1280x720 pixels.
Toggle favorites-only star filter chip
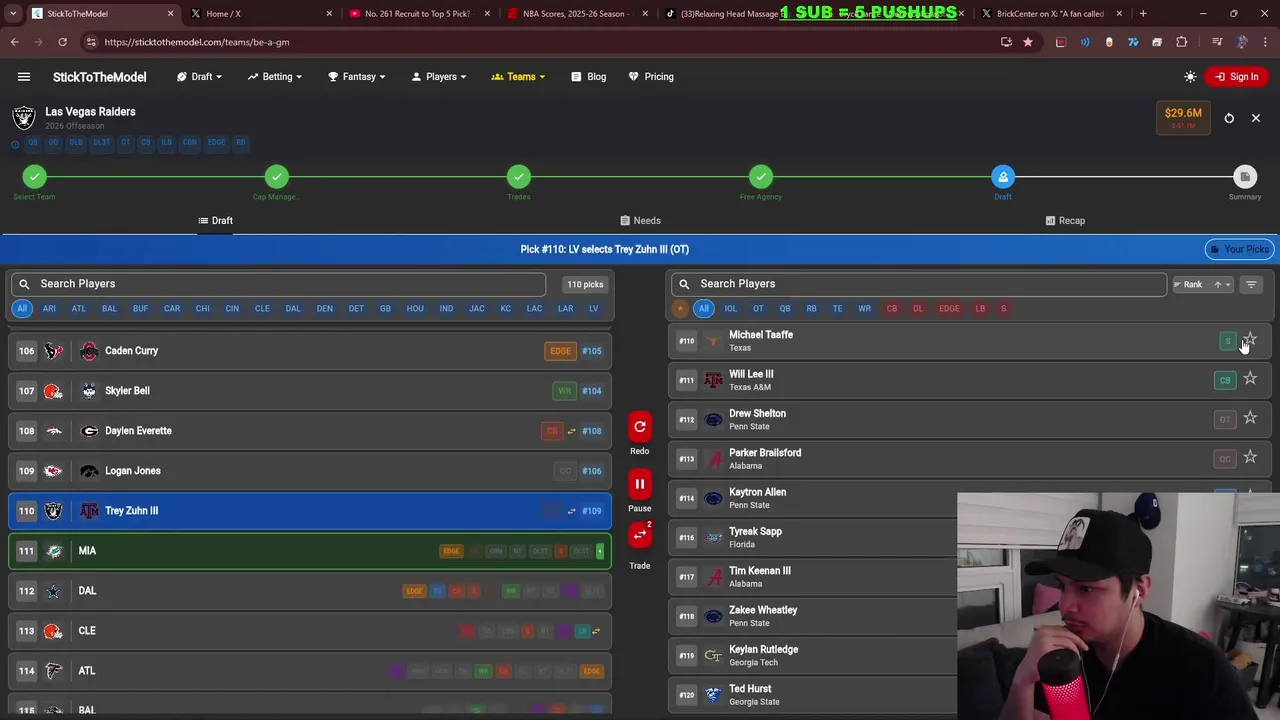pos(680,308)
